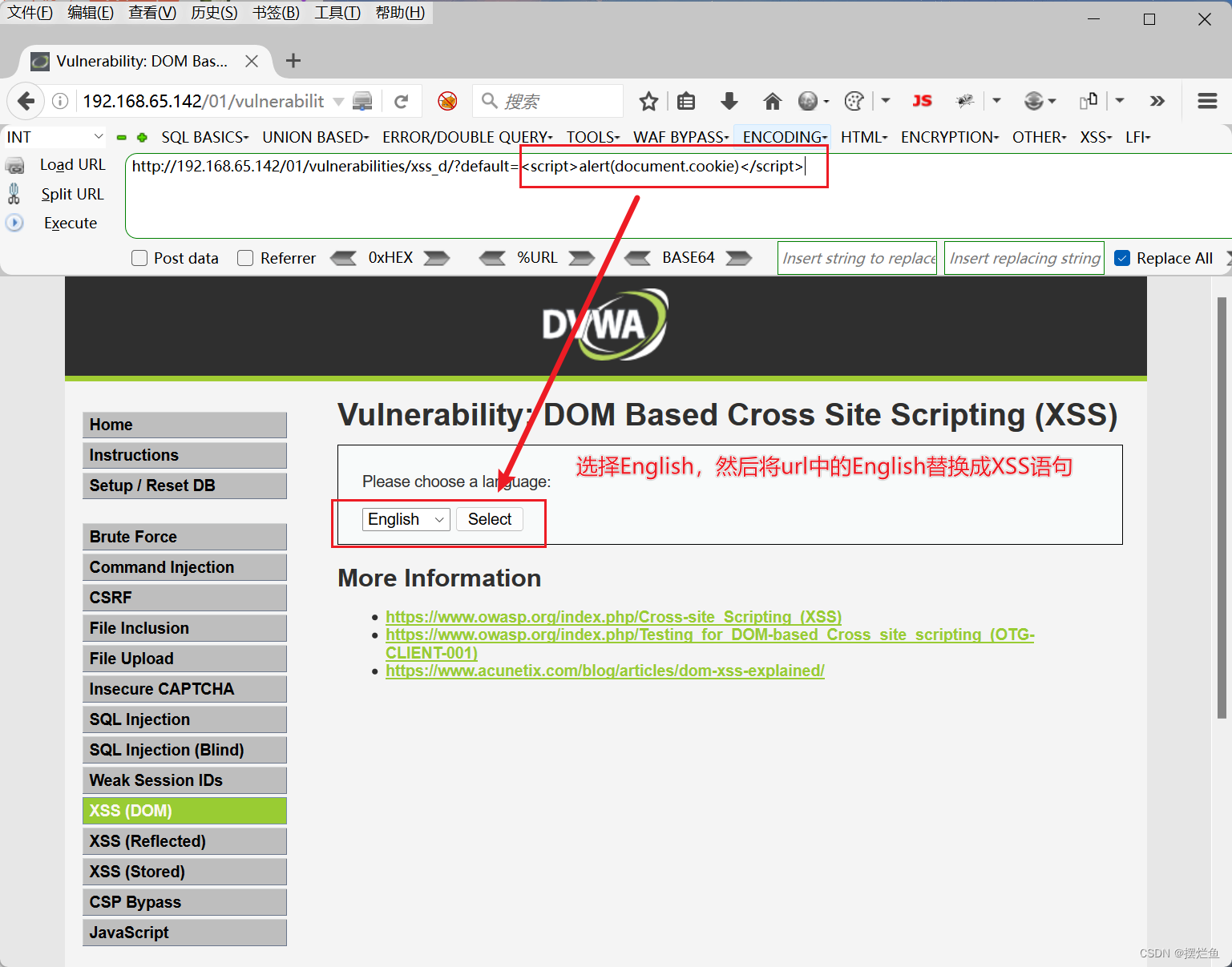Open the bookmarks list icon
Screen dimensions: 1232x967
686,101
